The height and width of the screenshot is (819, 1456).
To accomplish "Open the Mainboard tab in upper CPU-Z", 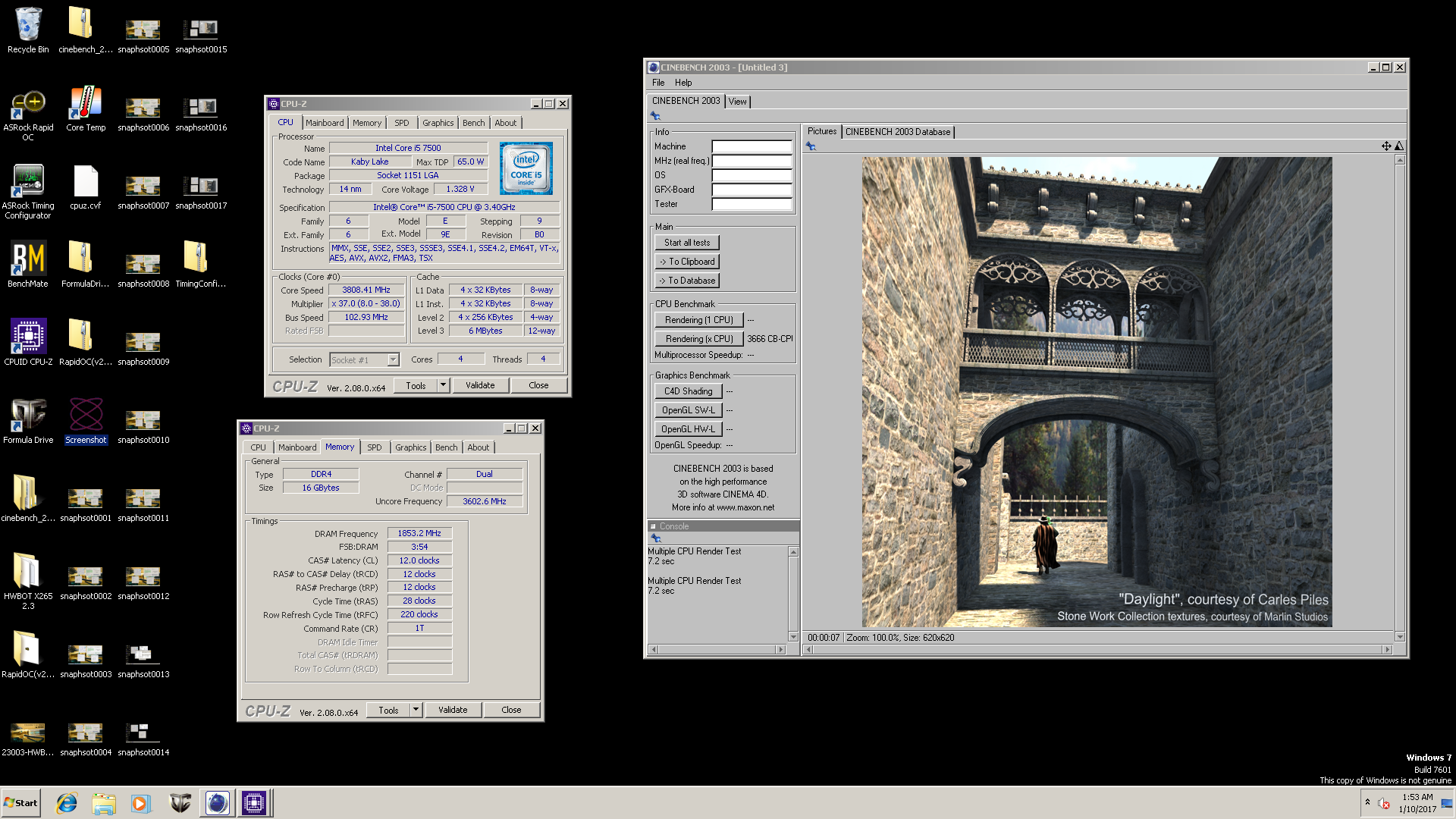I will (325, 123).
